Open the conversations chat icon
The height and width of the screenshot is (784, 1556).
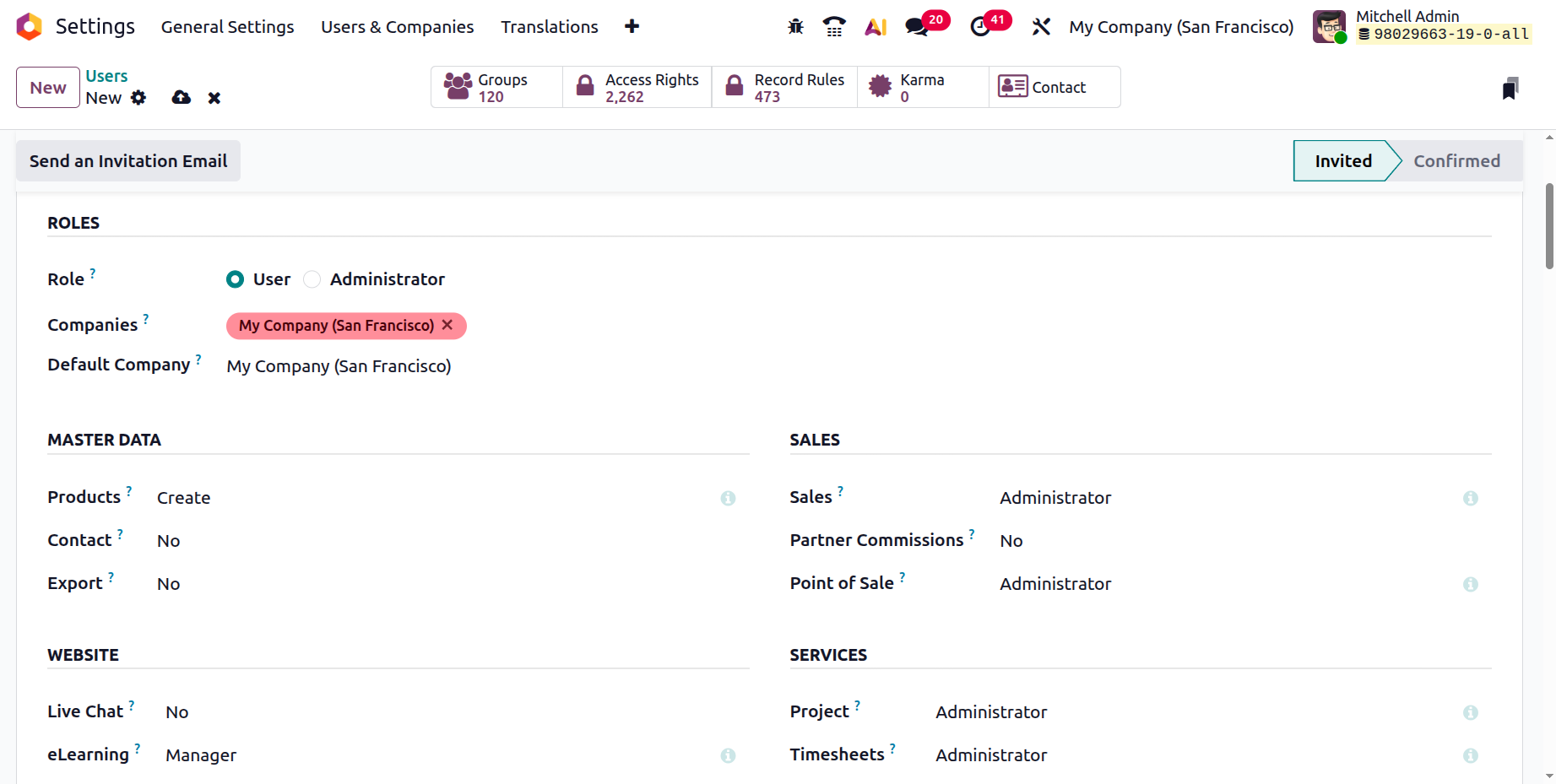pyautogui.click(x=917, y=27)
